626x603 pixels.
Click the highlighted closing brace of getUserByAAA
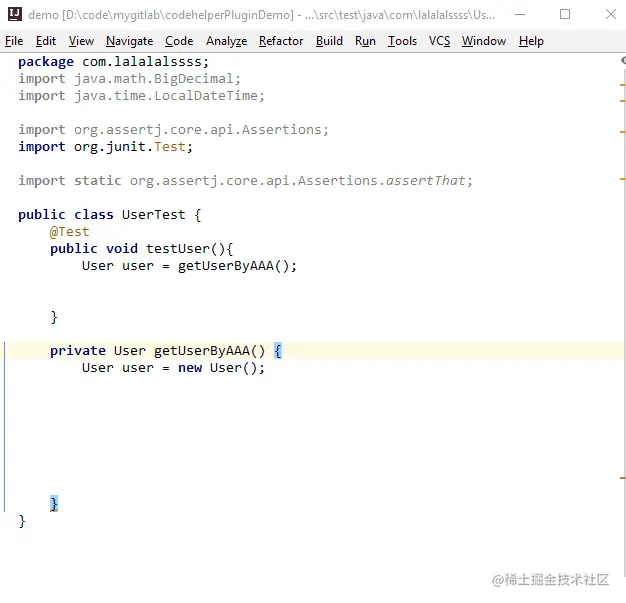tap(54, 504)
